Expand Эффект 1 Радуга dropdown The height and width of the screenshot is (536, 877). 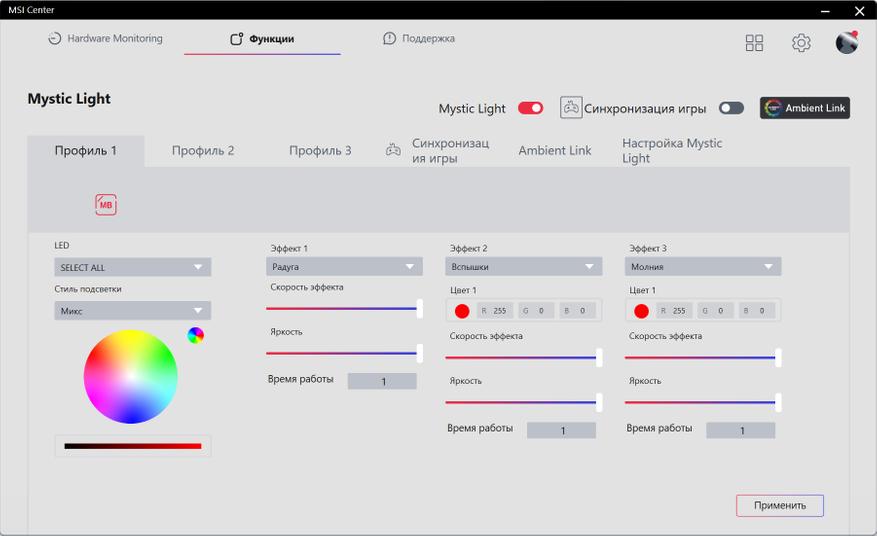click(344, 267)
